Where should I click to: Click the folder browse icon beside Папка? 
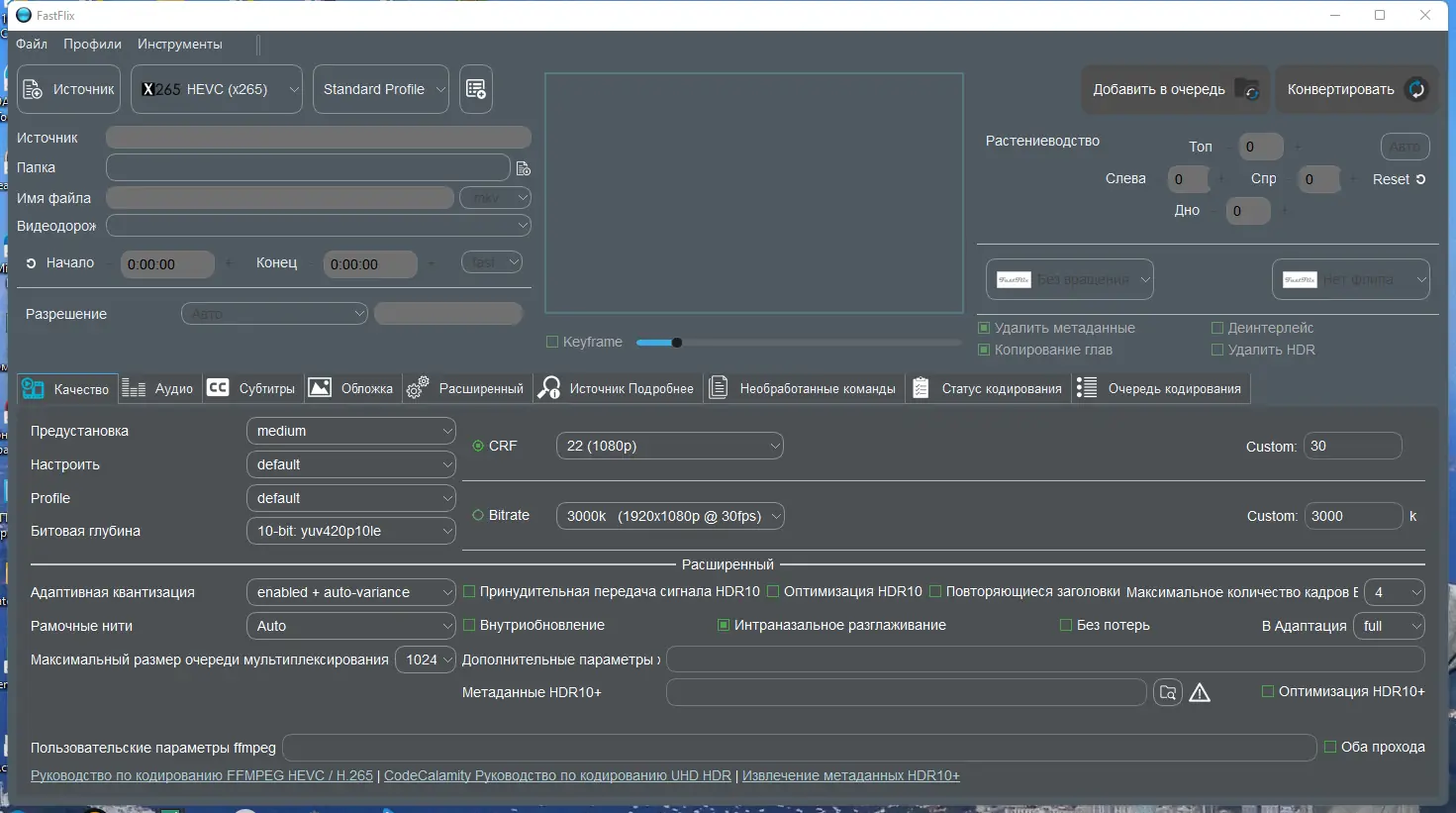click(x=524, y=168)
